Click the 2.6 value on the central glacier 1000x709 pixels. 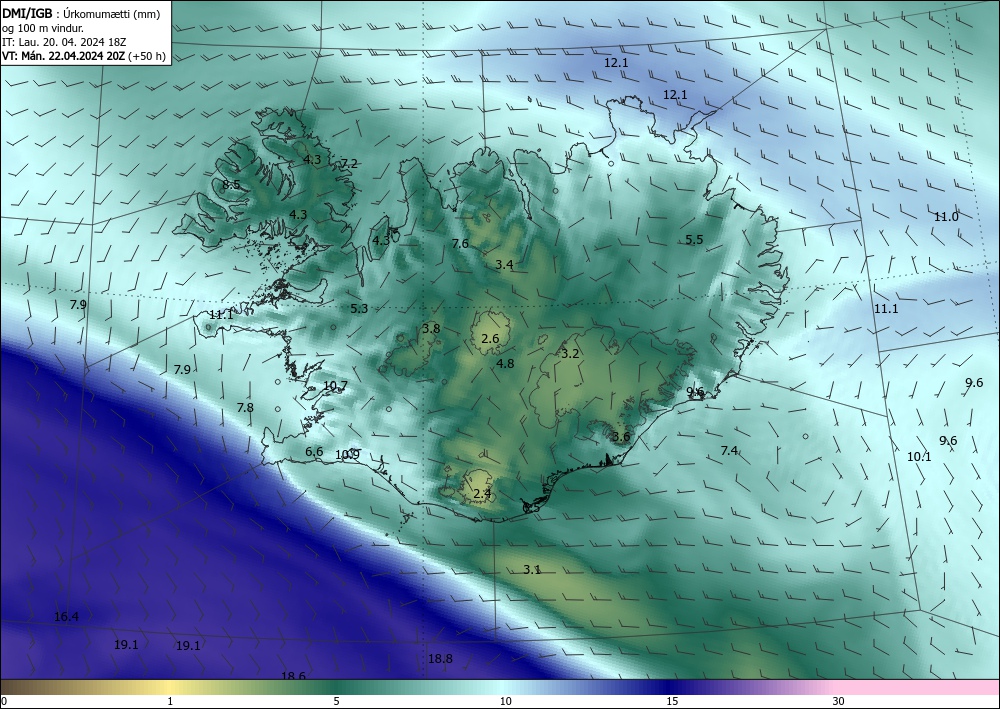(x=490, y=339)
